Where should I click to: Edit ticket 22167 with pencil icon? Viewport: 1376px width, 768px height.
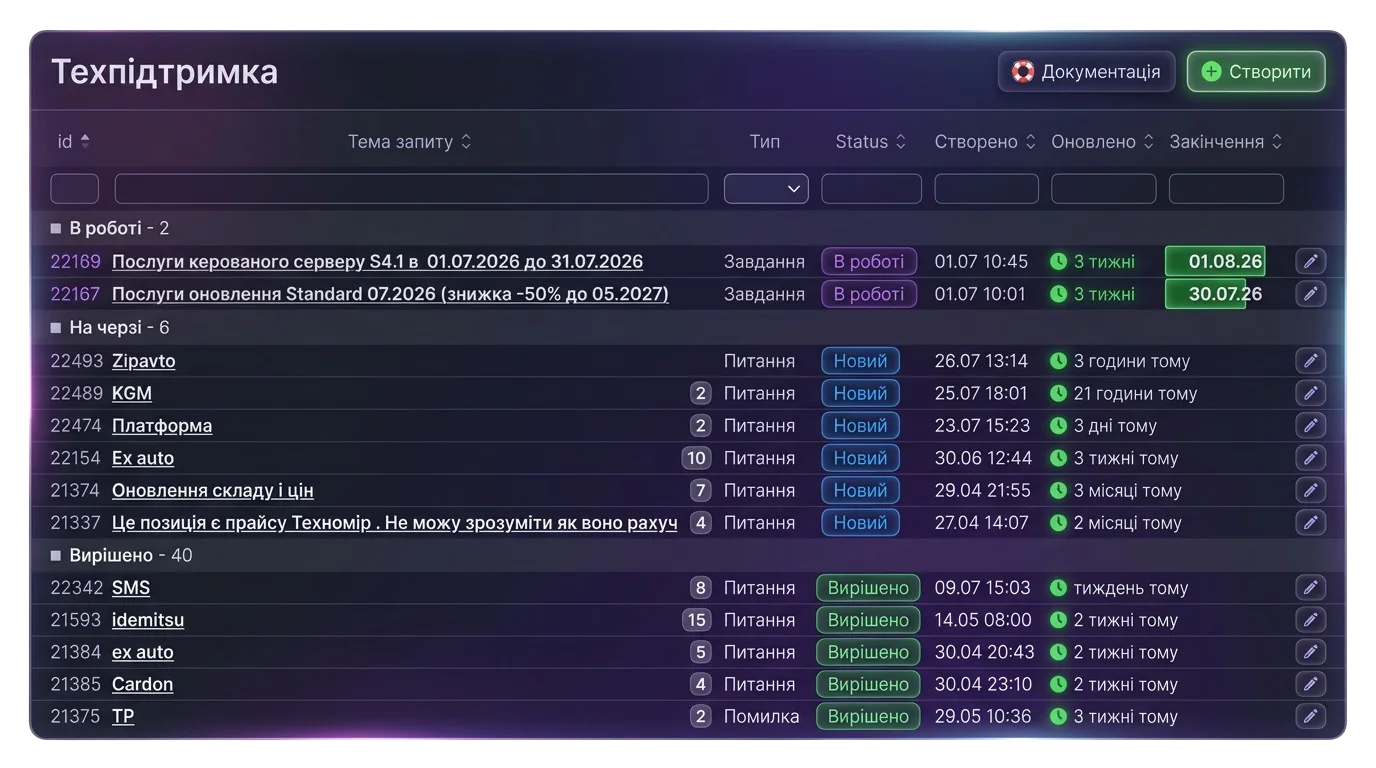point(1310,294)
